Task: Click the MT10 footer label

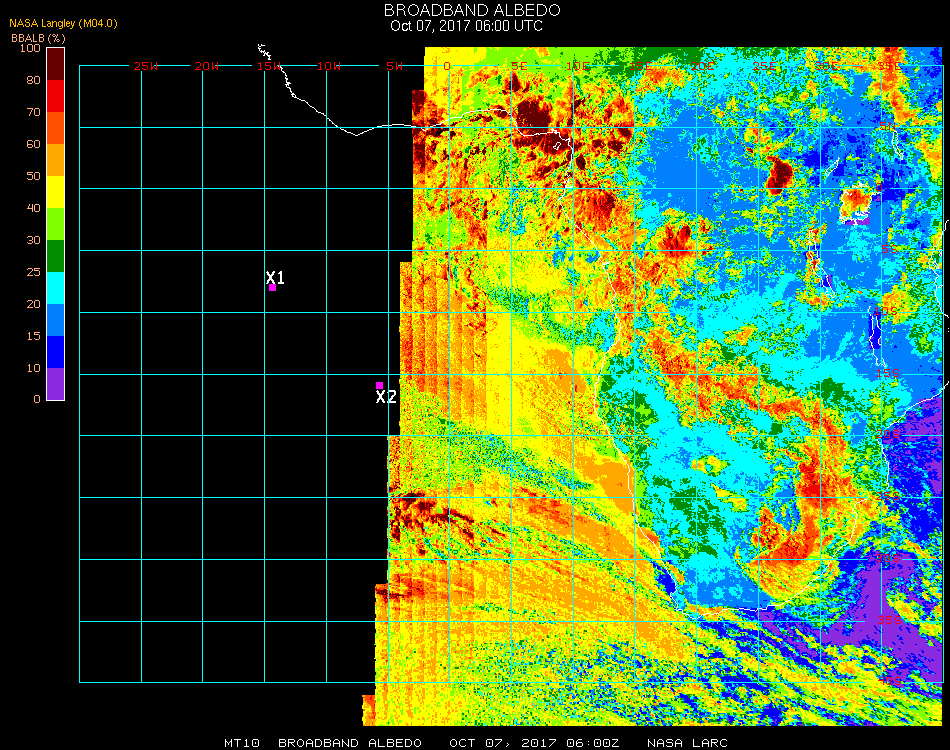Action: [243, 743]
